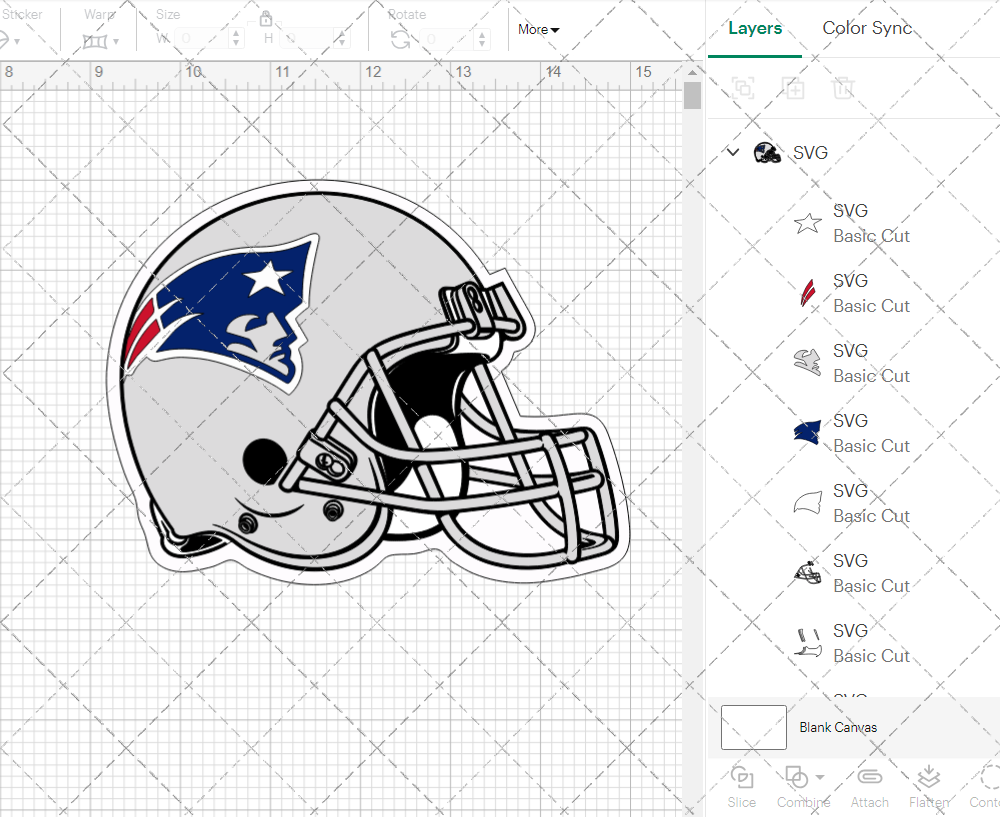
Task: Select the black helmet outline SVG layer
Action: coord(853,573)
